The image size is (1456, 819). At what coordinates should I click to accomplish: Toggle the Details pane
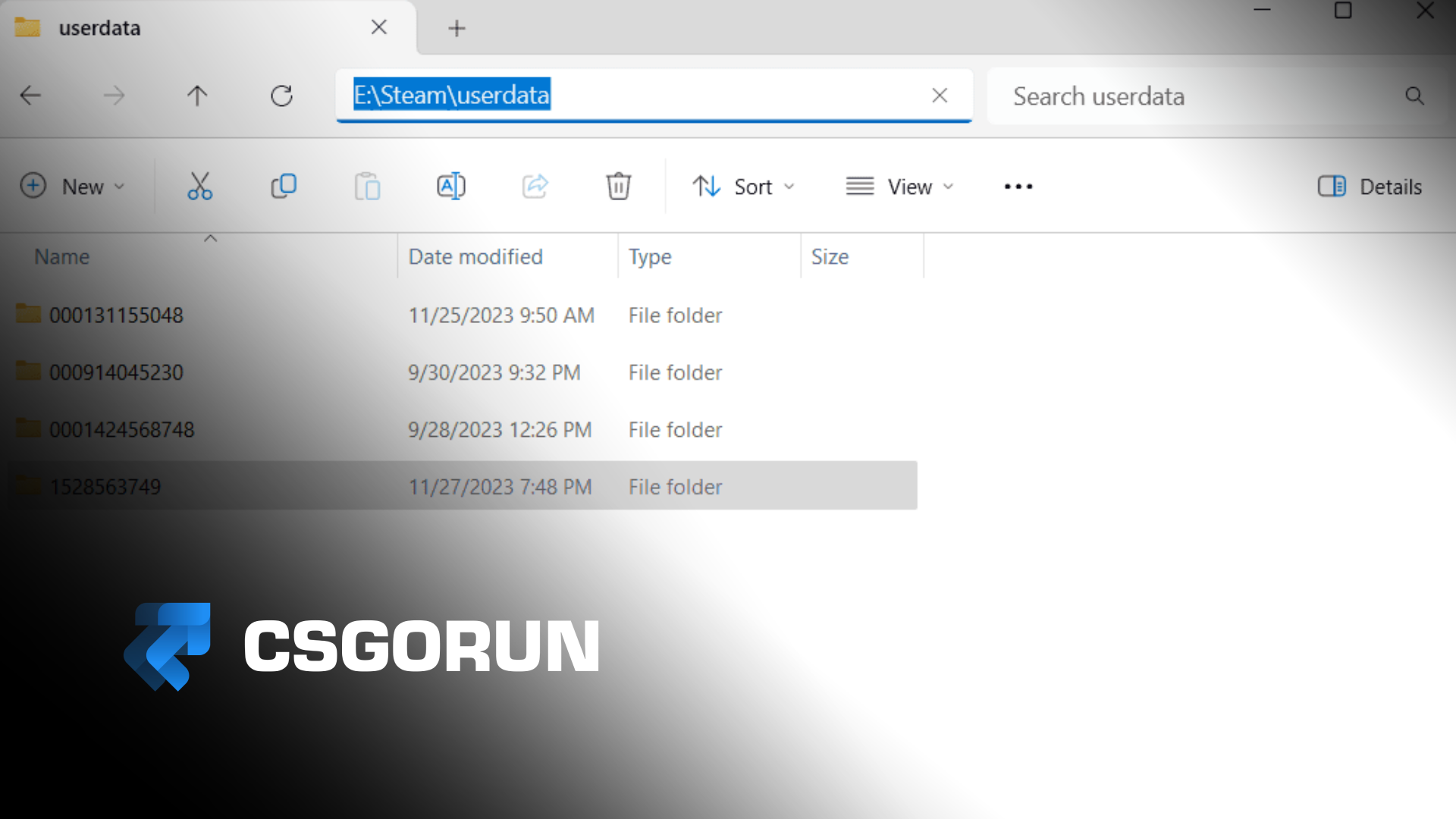[1370, 187]
